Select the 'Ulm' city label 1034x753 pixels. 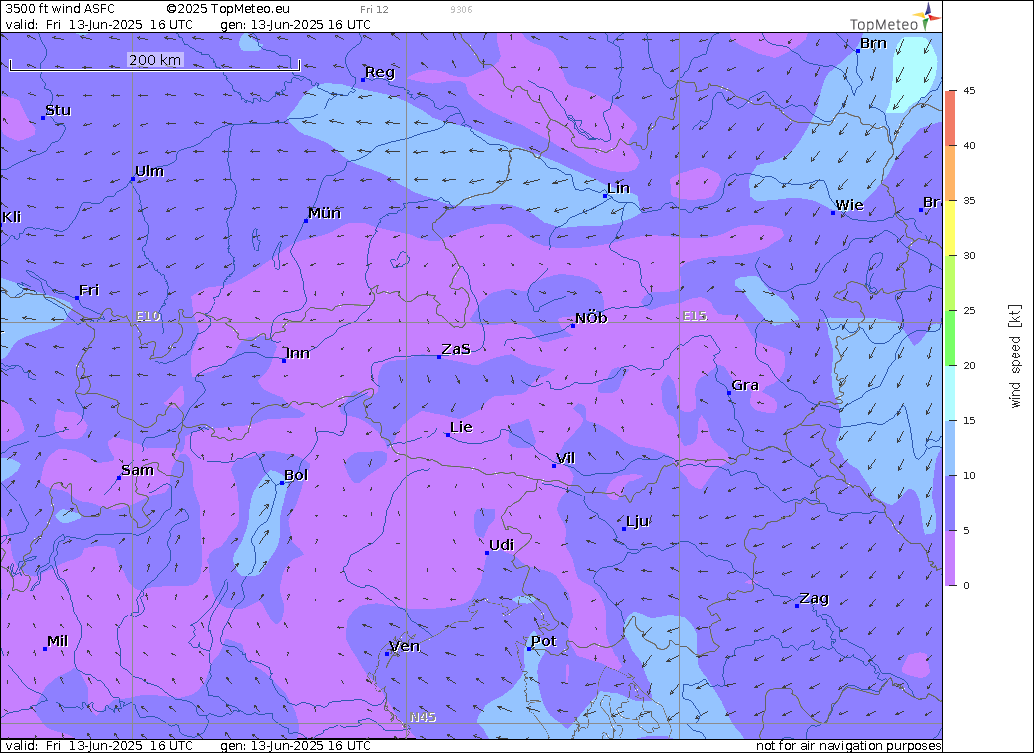coord(150,171)
